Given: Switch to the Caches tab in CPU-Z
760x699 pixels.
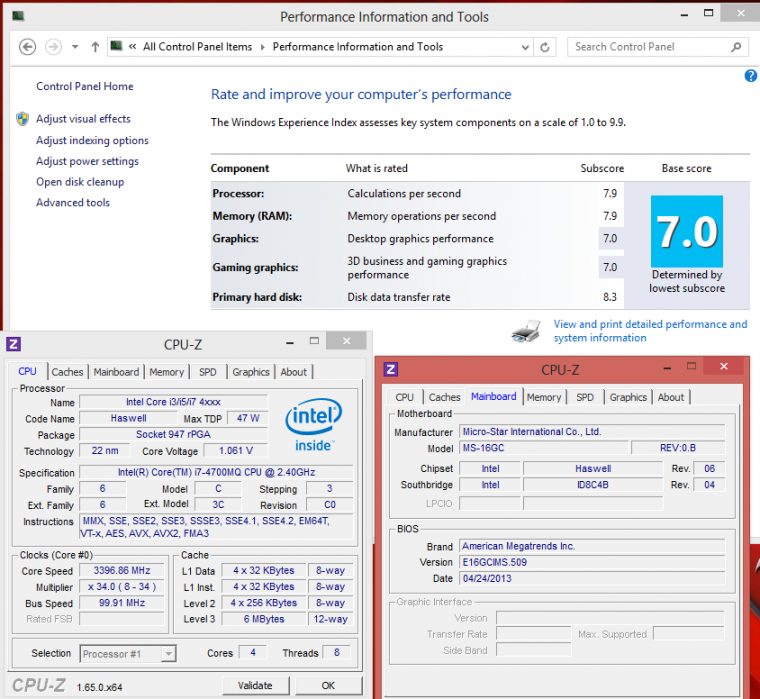Looking at the screenshot, I should pos(67,372).
